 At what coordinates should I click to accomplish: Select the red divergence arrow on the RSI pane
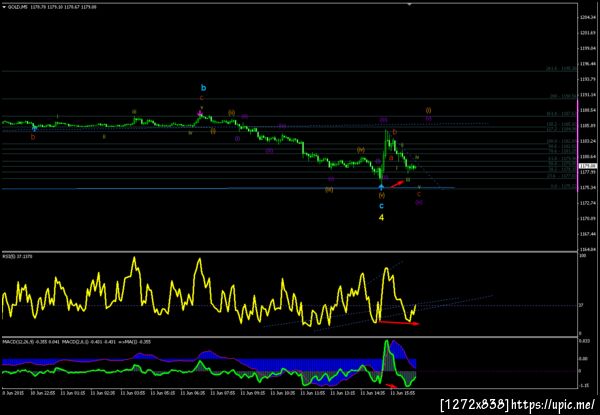tap(399, 323)
